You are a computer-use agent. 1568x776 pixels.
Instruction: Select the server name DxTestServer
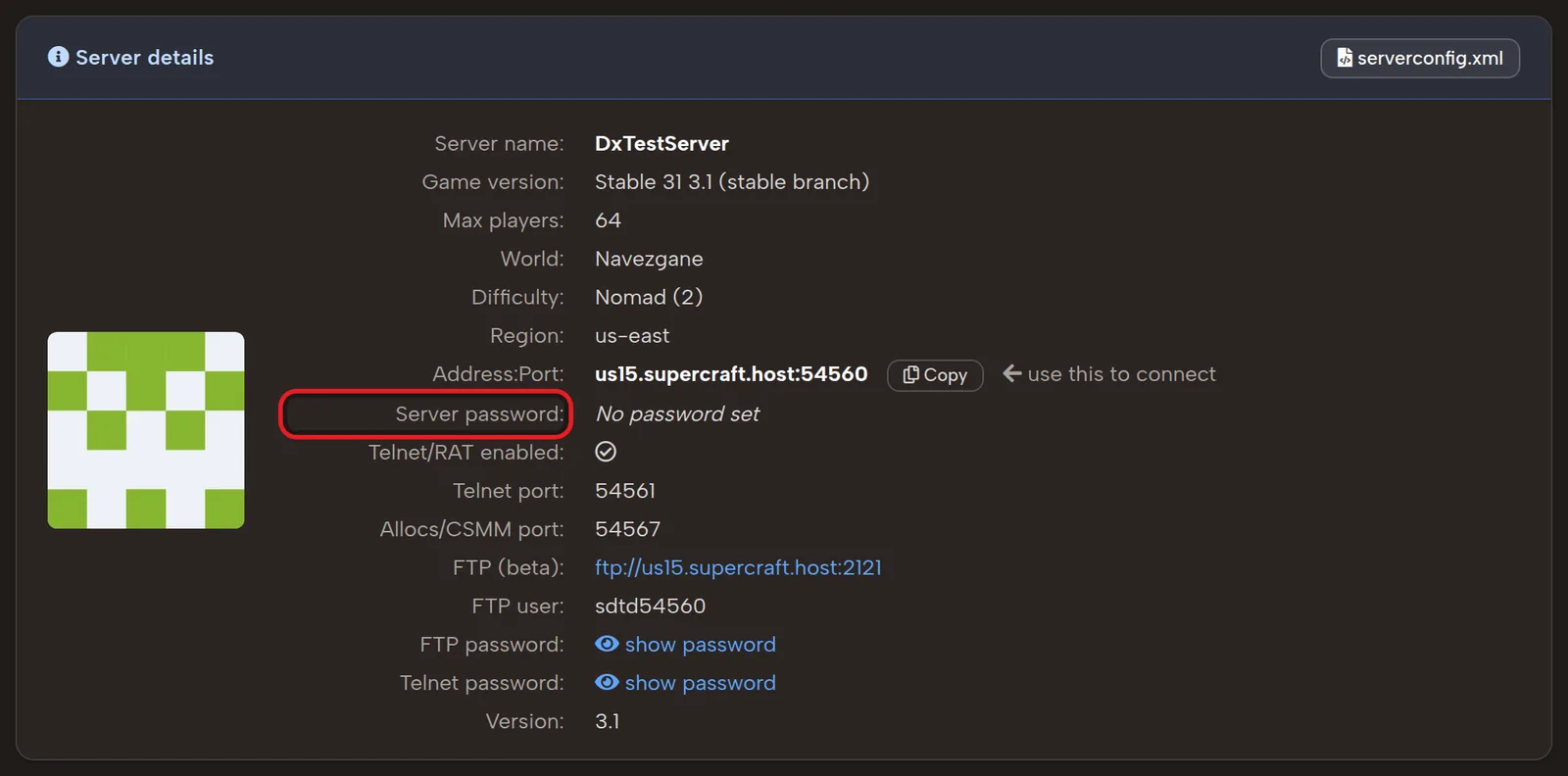661,144
